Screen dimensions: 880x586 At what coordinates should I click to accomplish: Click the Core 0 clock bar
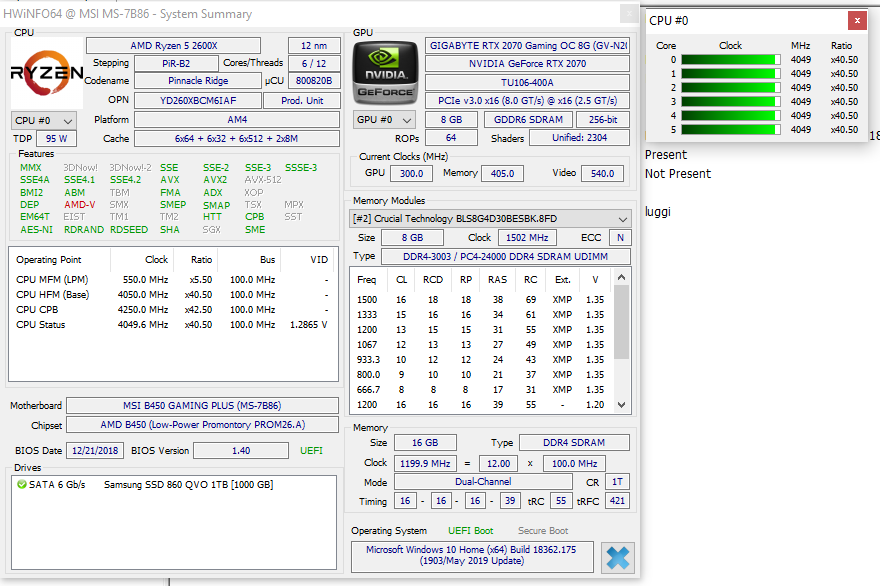coord(731,59)
